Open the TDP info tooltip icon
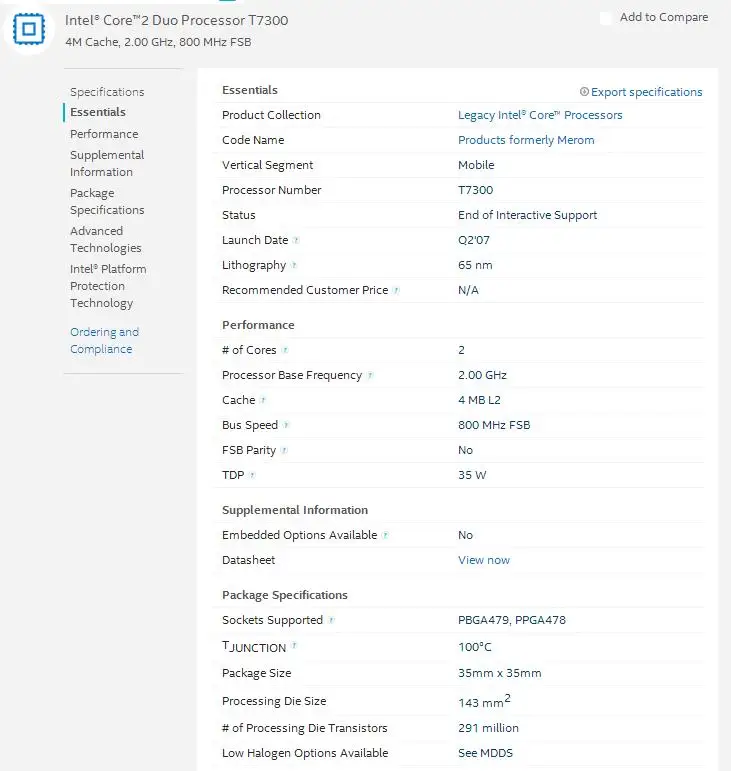 point(252,476)
